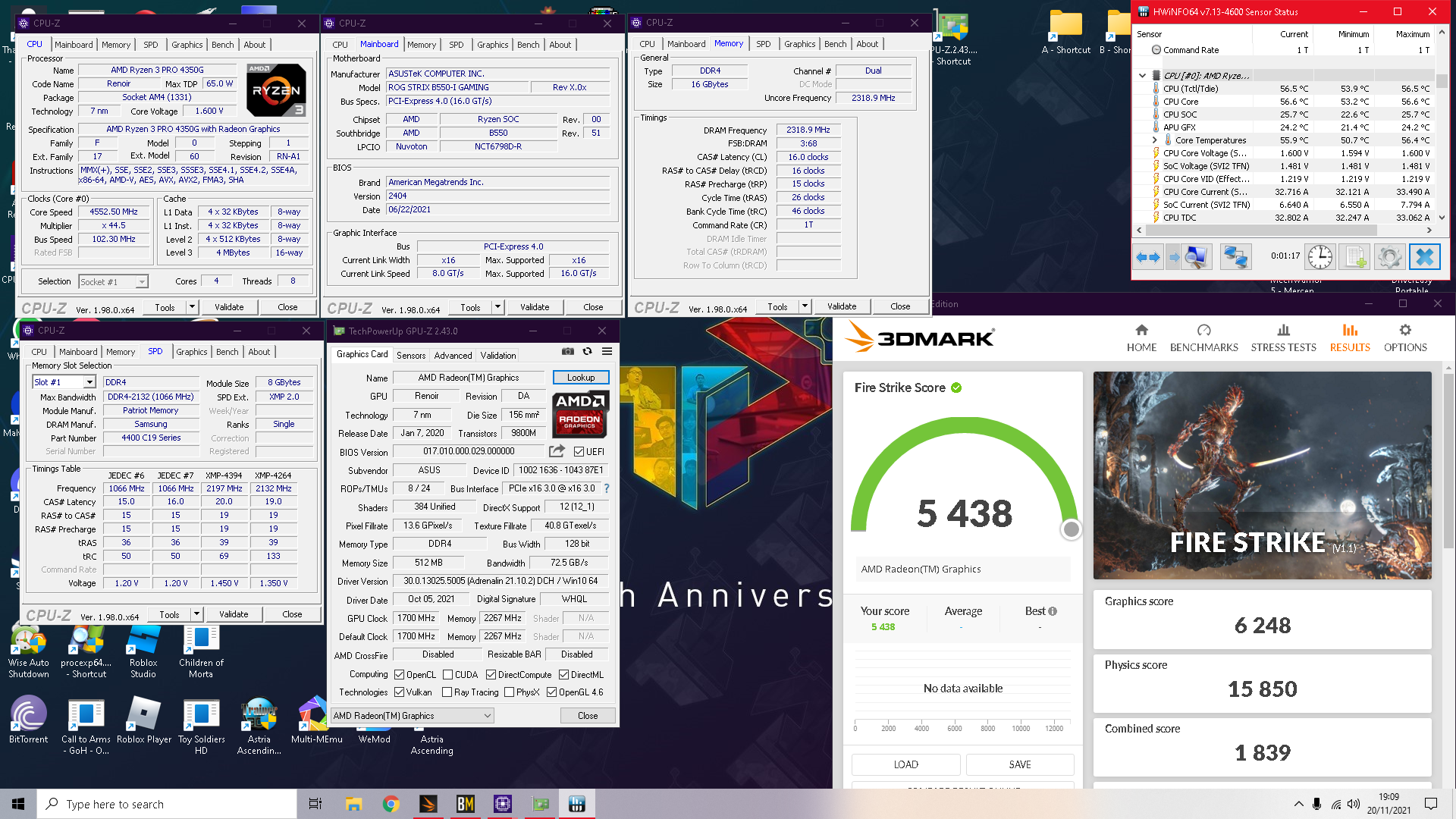
Task: Open the Socket #1 selection dropdown
Action: click(x=141, y=282)
